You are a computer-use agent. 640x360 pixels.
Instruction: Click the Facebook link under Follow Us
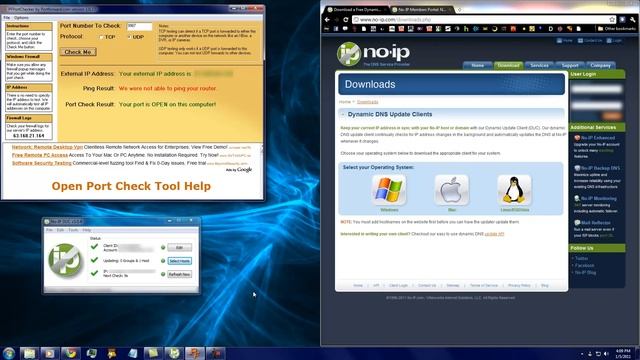584,265
